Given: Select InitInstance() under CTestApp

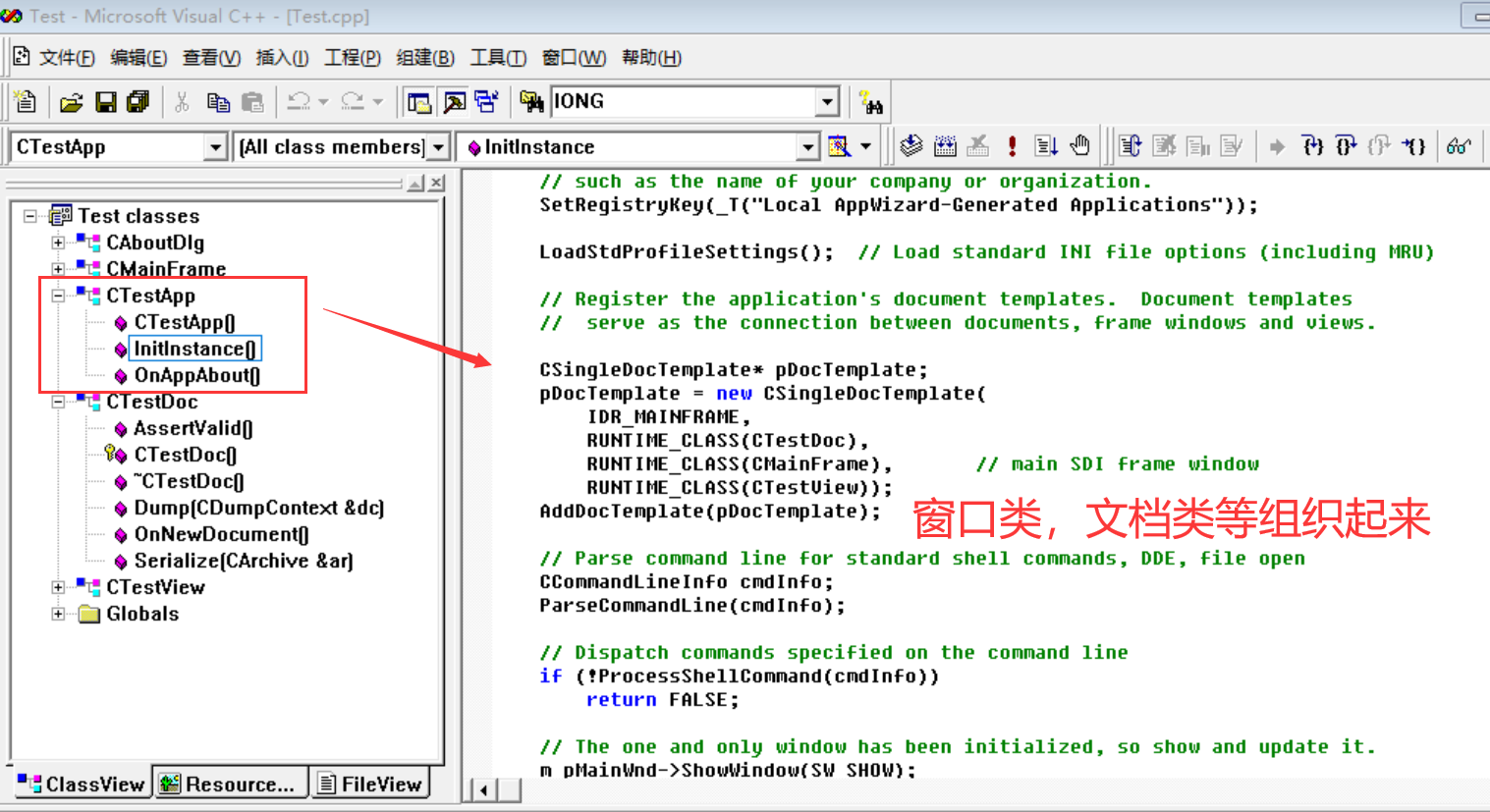Looking at the screenshot, I should [x=195, y=349].
